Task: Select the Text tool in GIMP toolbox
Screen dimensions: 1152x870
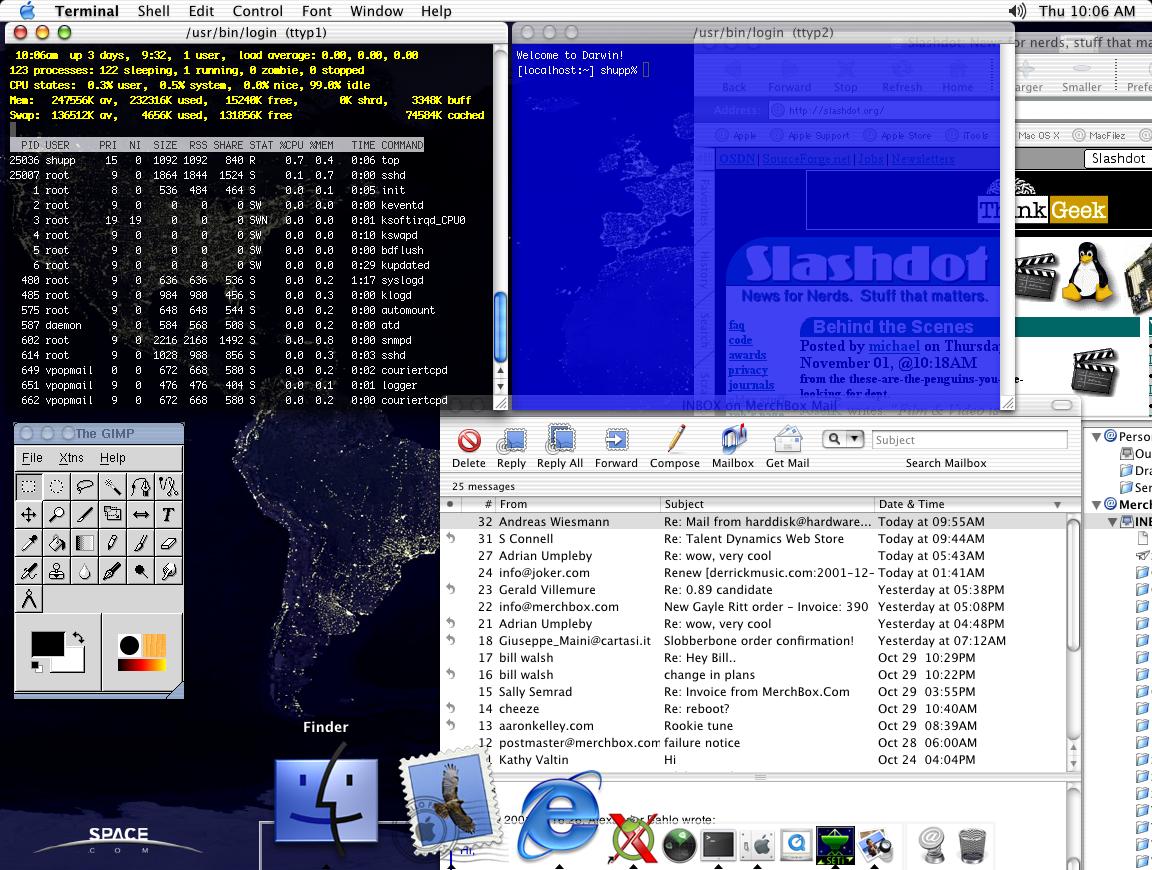Action: tap(168, 515)
